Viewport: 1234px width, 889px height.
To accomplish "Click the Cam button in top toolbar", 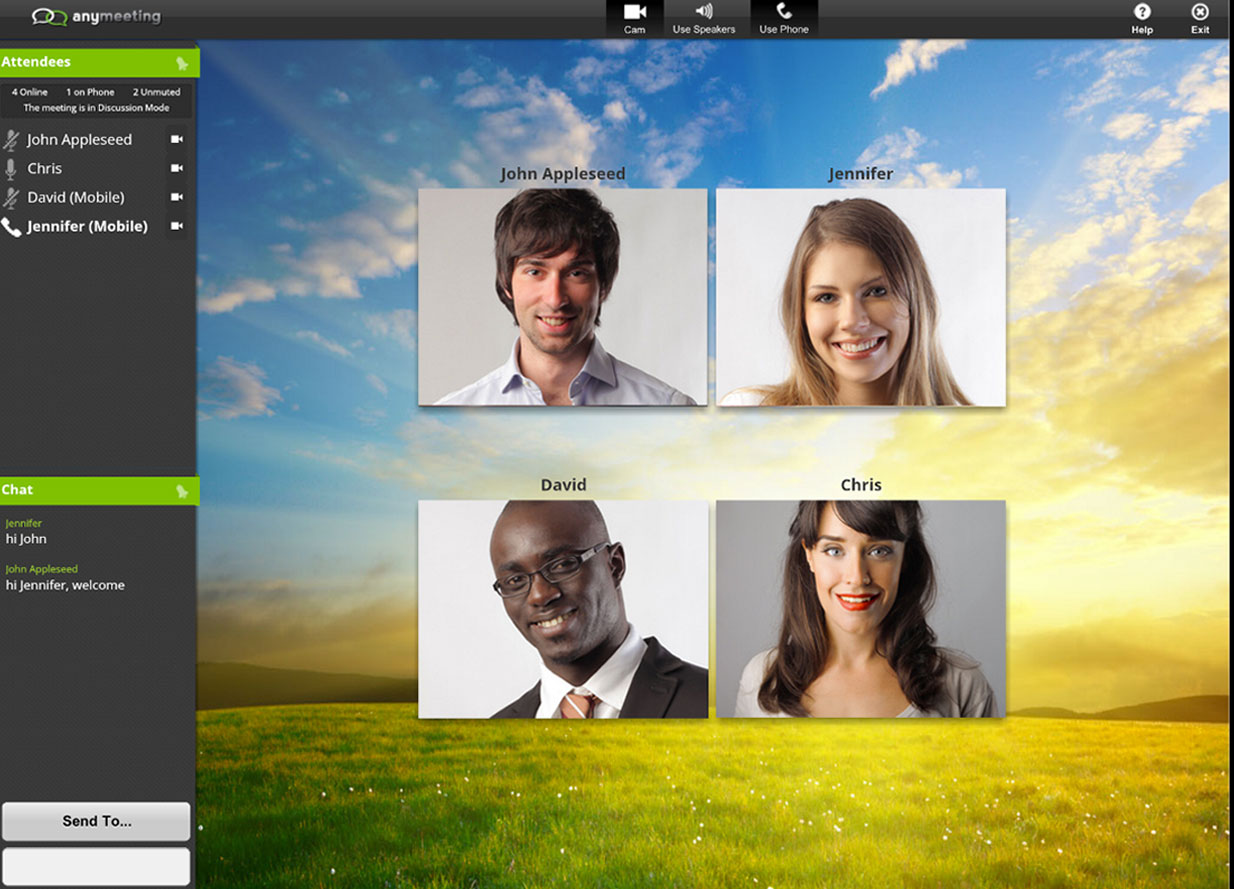I will (634, 19).
